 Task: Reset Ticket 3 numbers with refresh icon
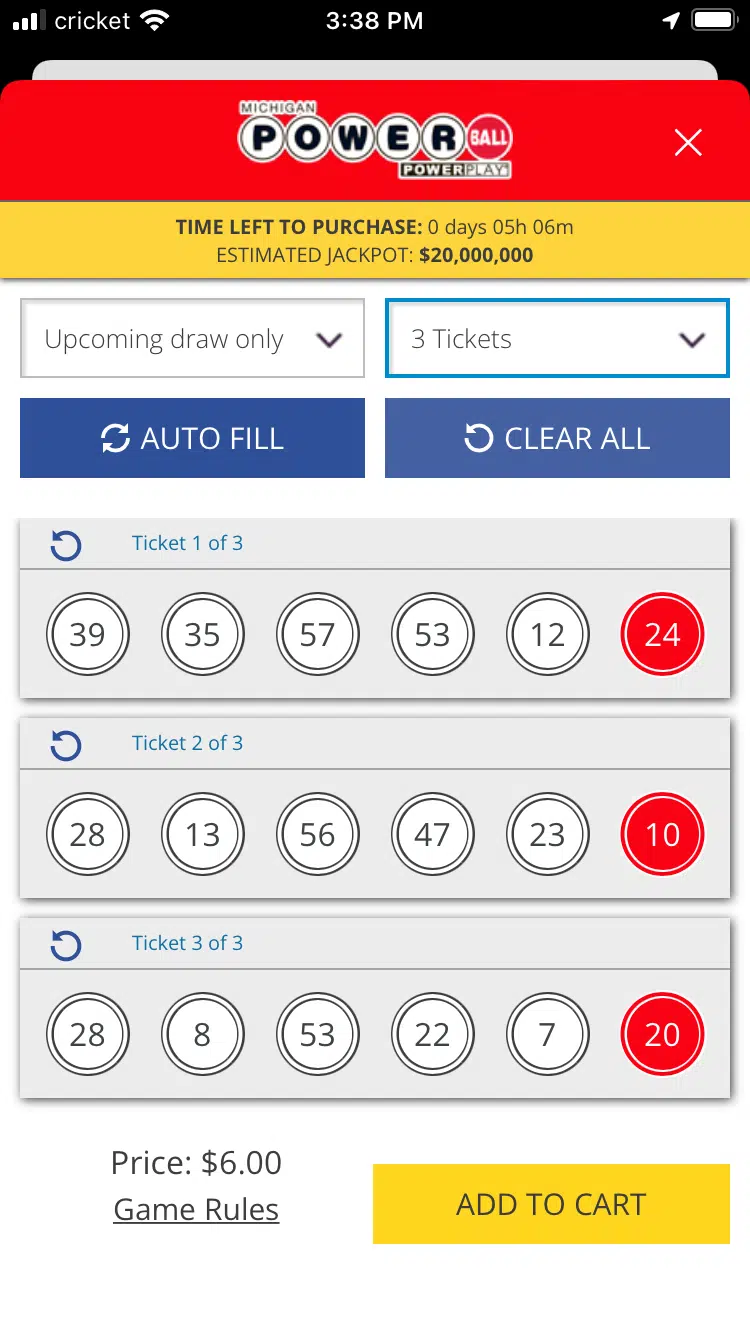tap(66, 945)
